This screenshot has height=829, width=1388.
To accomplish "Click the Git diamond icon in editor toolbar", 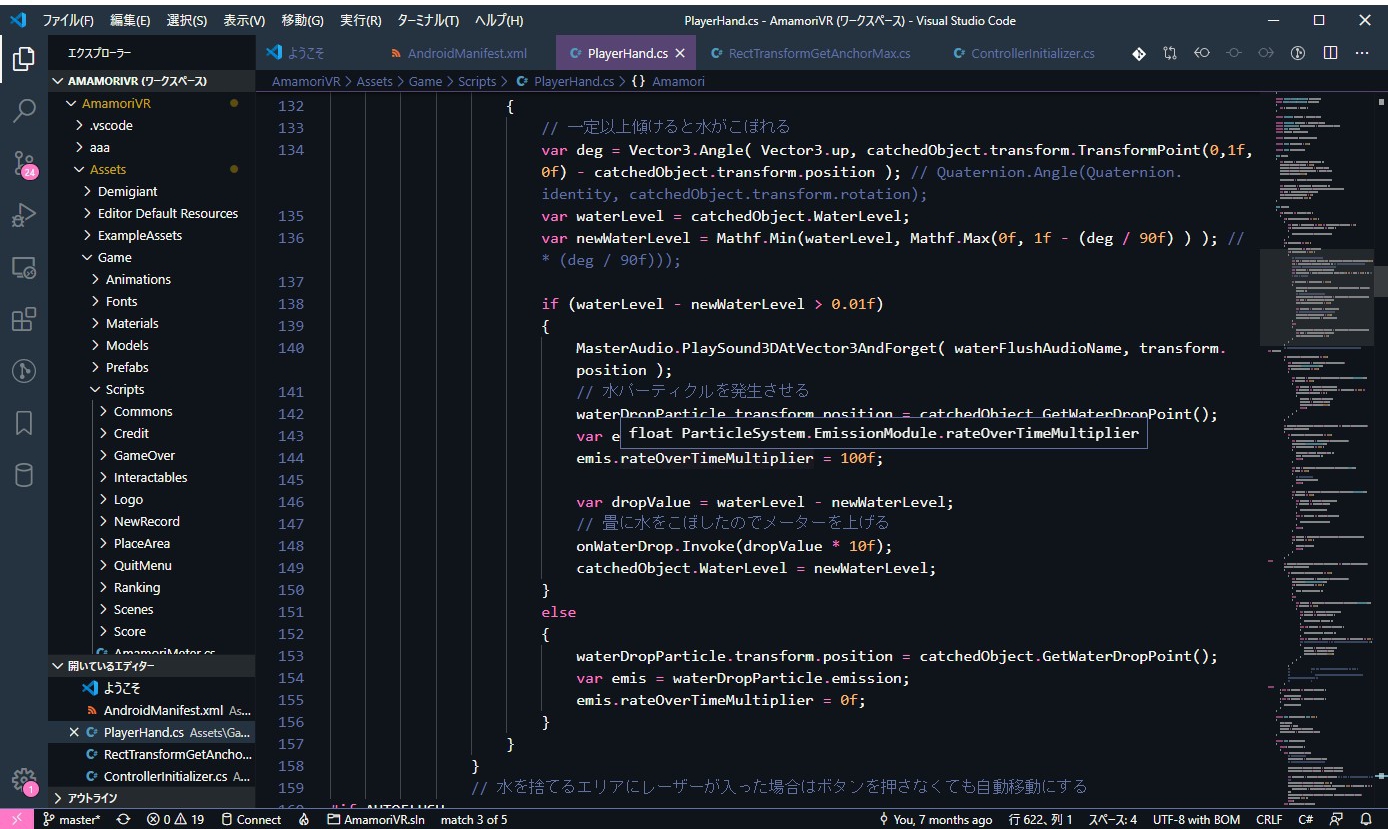I will pyautogui.click(x=1139, y=53).
